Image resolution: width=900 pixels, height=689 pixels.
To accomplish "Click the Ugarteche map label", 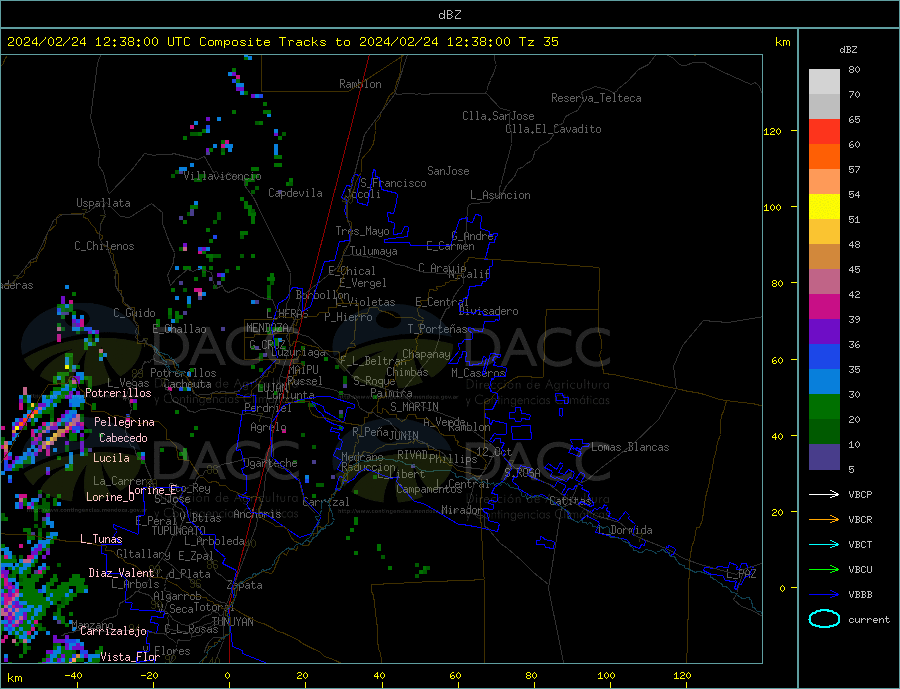I will (x=270, y=463).
